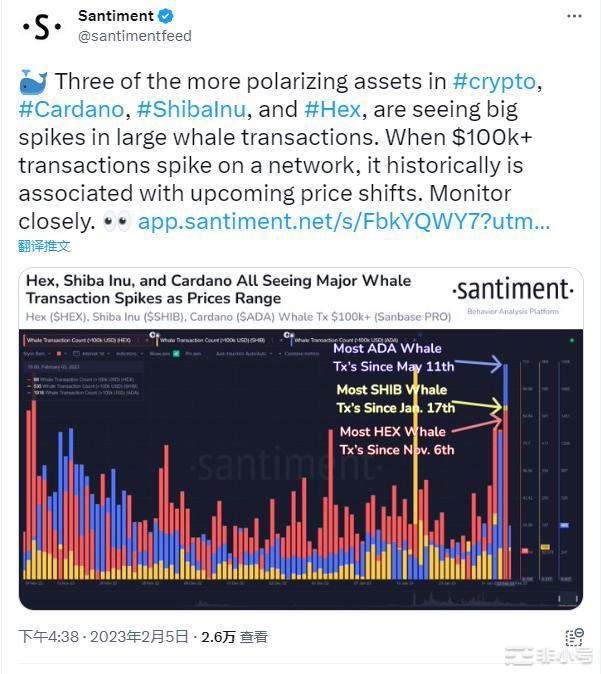Screen dimensions: 601x674
Task: Click the whale emoji in the tweet
Action: (x=32, y=84)
